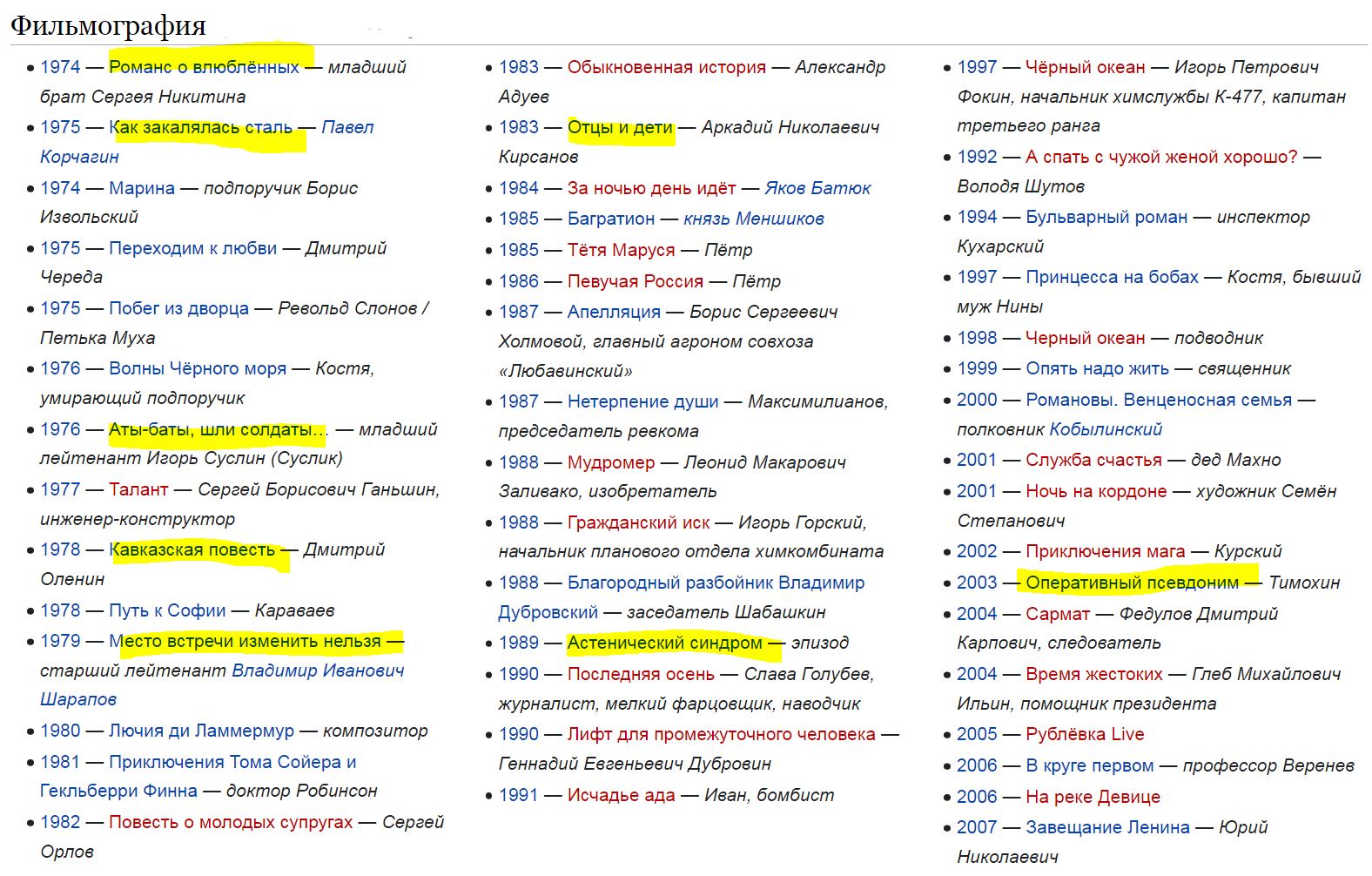Click the Переходим к любви link
Screen dimensions: 1372x876
[x=192, y=248]
